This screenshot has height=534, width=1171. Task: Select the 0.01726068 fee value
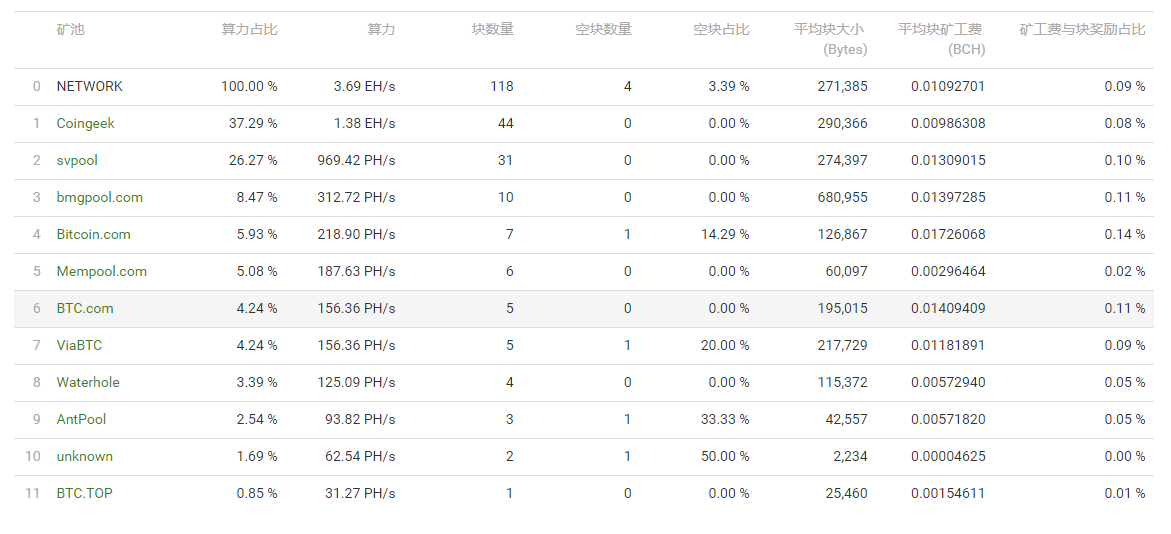[x=948, y=235]
